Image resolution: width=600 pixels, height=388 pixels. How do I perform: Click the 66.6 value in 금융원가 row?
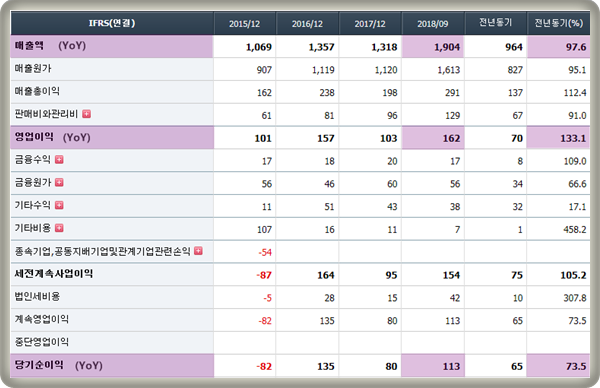point(577,184)
